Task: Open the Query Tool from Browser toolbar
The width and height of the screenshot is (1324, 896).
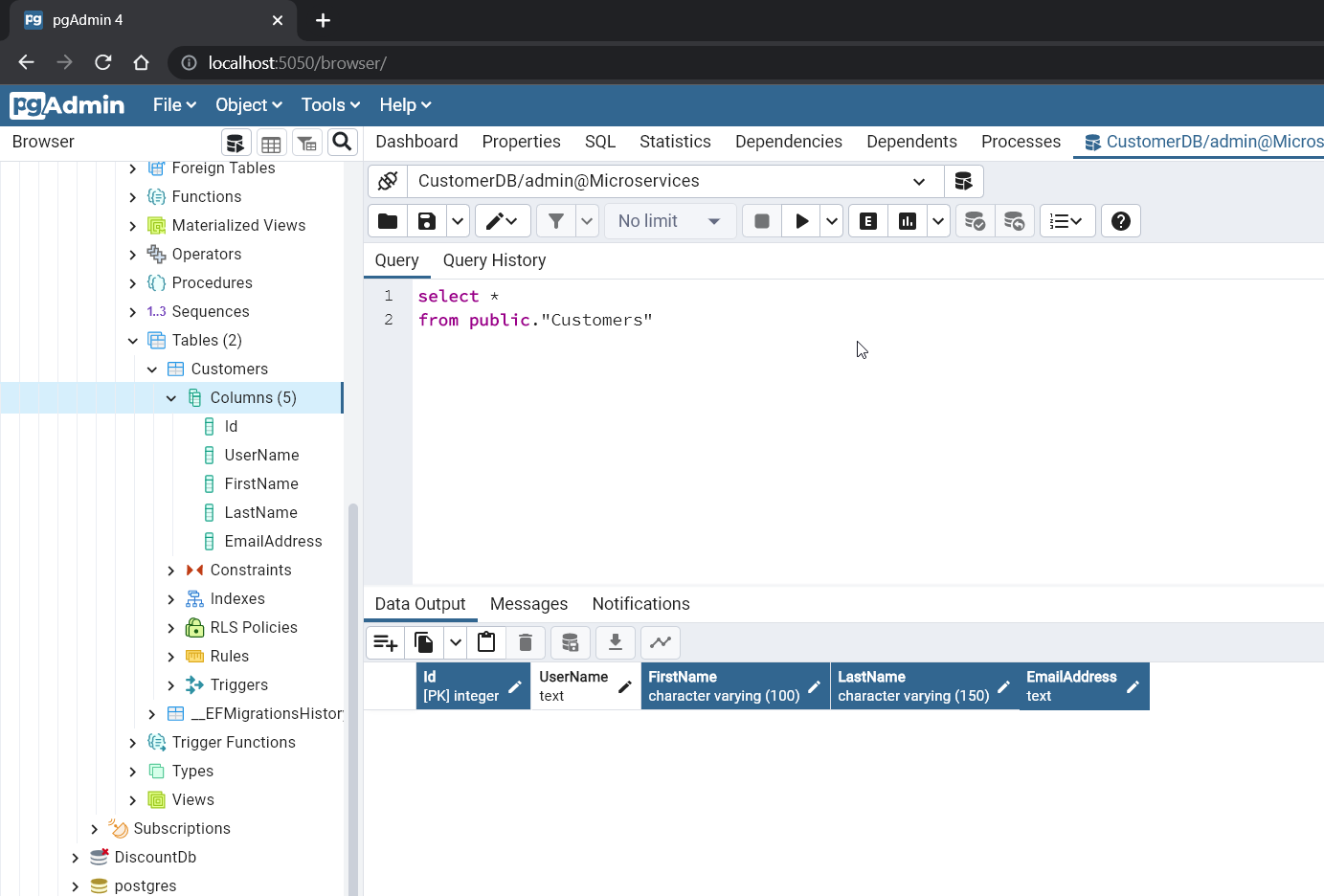Action: coord(236,143)
